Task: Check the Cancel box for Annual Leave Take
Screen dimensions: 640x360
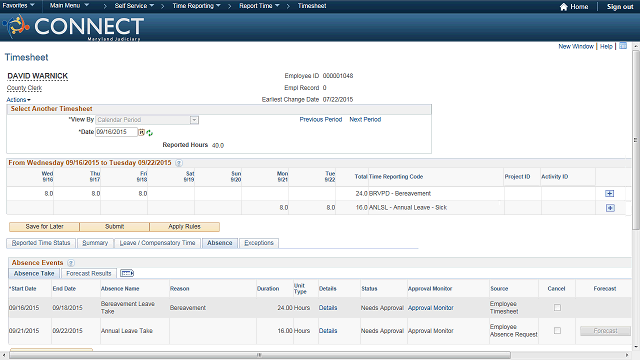Action: pos(557,331)
